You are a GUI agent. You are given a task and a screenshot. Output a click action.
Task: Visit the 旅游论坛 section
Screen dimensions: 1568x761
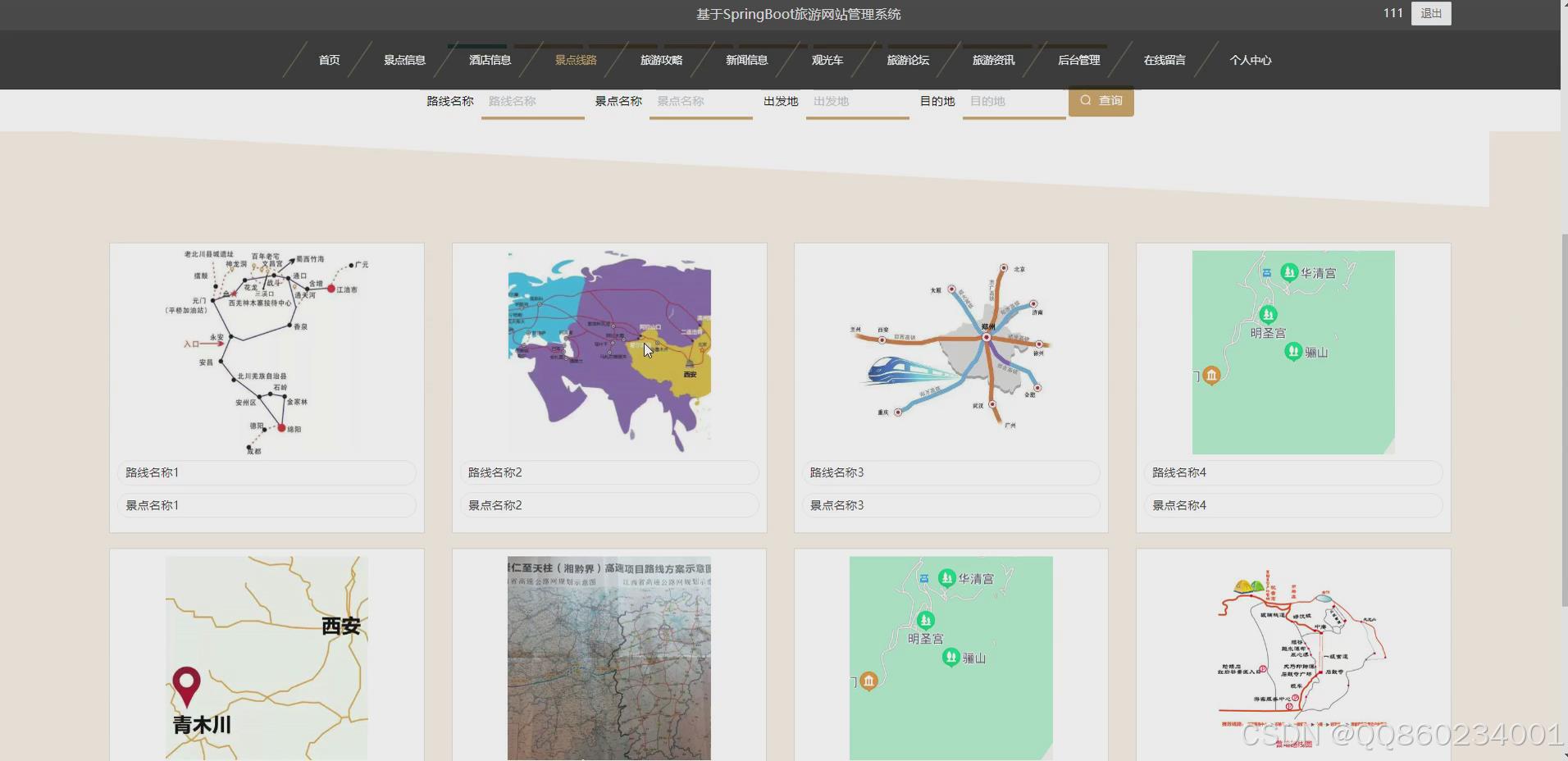tap(908, 60)
